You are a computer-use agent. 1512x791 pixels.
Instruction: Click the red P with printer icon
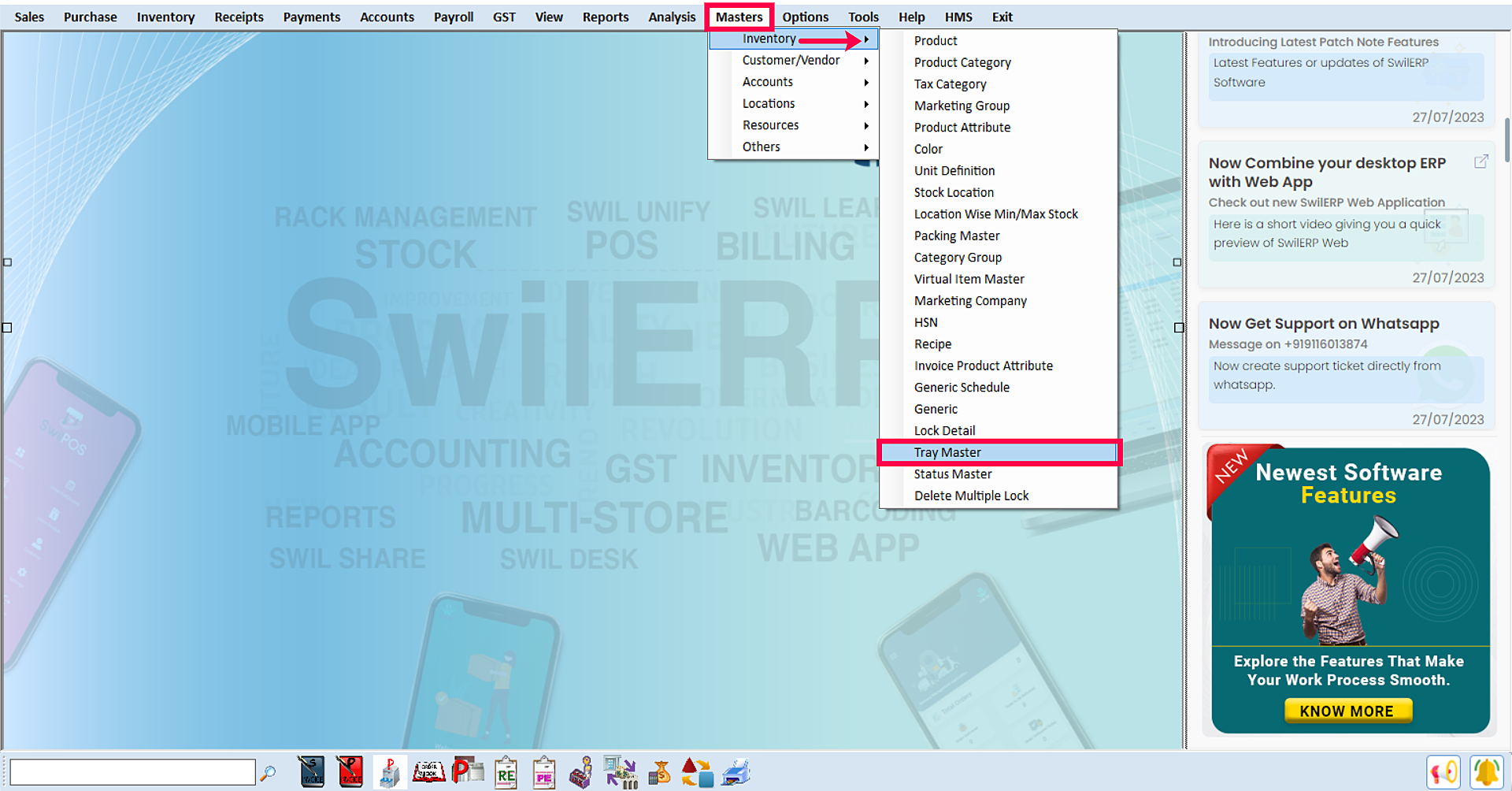tap(468, 771)
